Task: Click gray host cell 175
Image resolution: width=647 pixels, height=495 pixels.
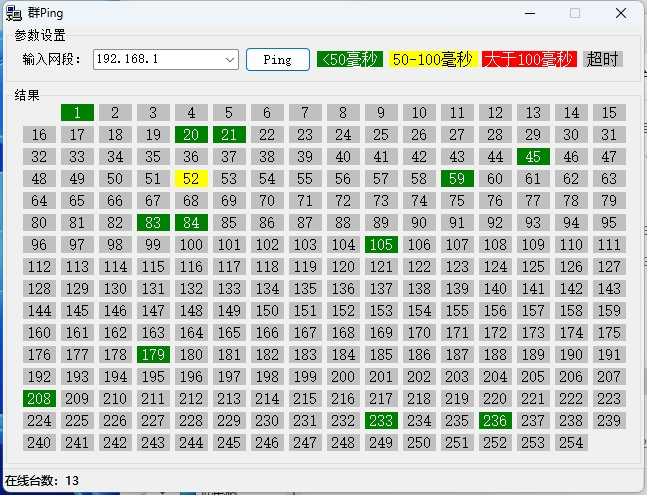Action: 609,332
